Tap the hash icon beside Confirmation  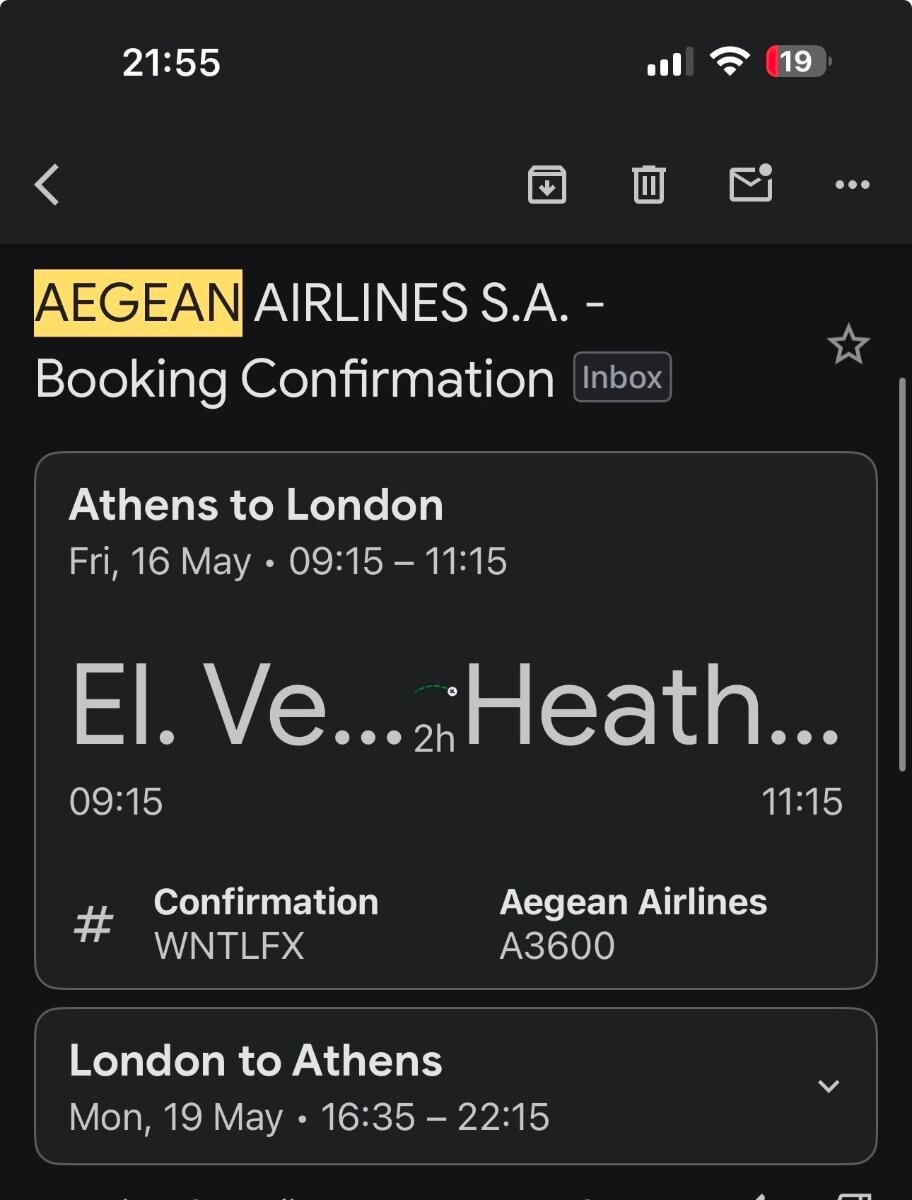(x=94, y=923)
